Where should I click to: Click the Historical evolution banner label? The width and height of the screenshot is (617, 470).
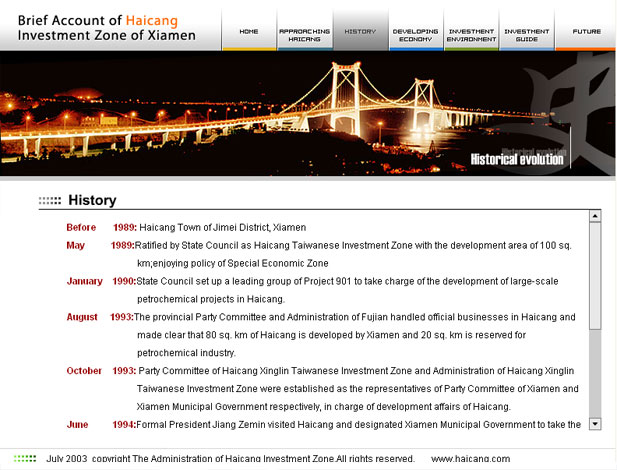coord(517,158)
